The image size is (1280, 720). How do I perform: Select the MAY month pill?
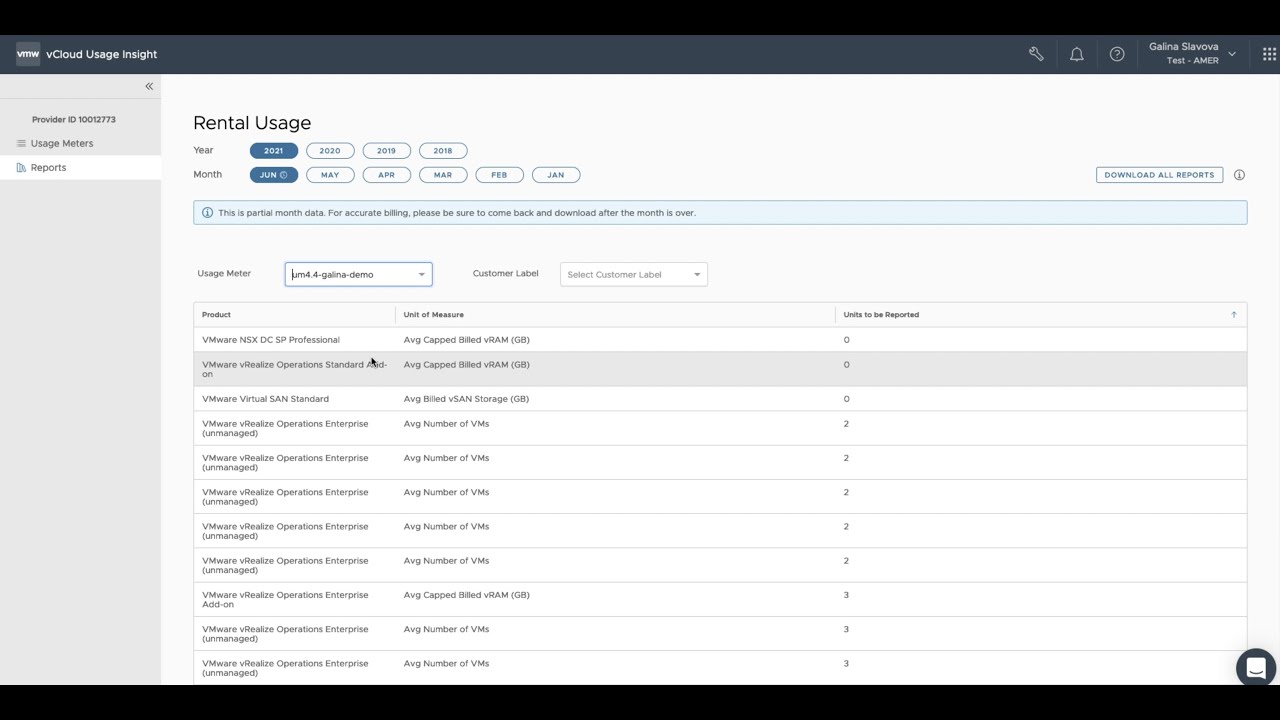pos(330,175)
